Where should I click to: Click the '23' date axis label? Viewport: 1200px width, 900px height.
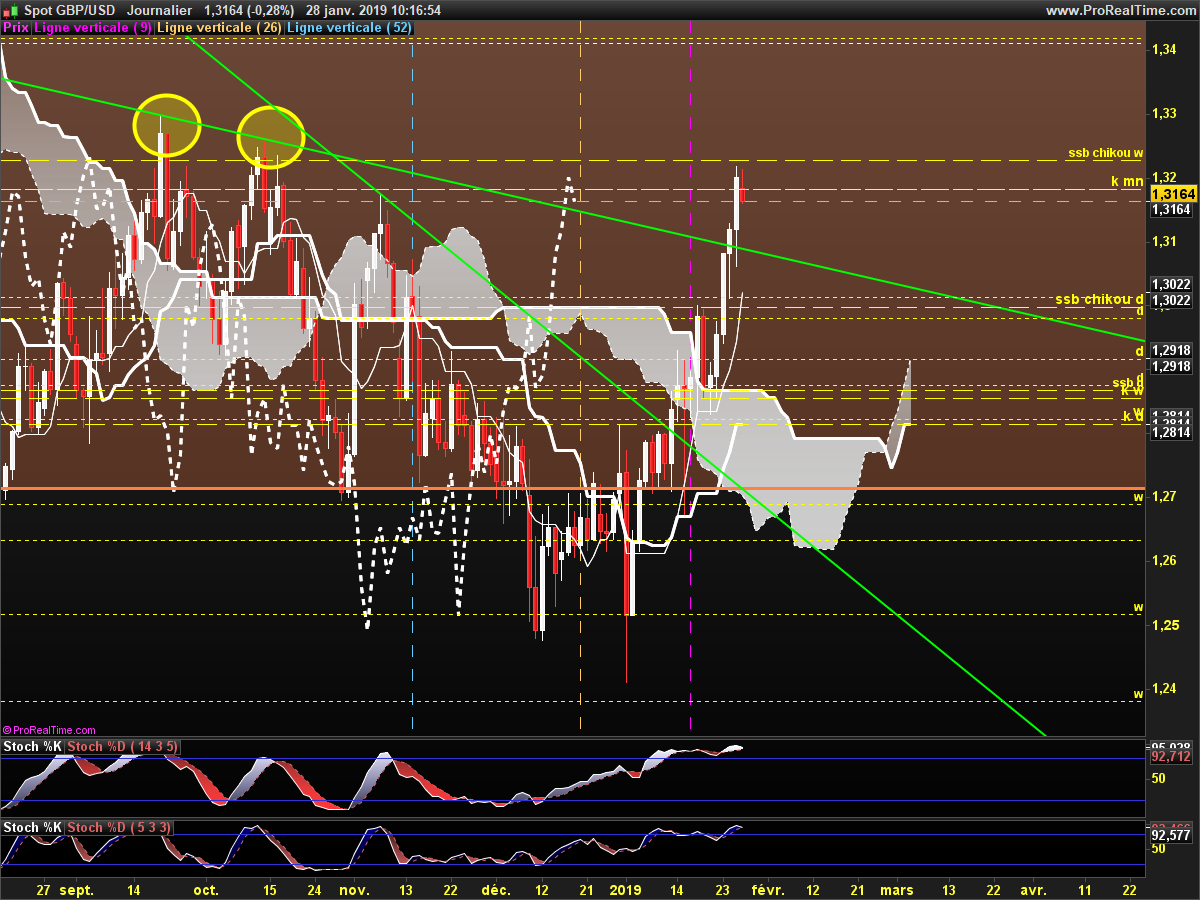[723, 888]
